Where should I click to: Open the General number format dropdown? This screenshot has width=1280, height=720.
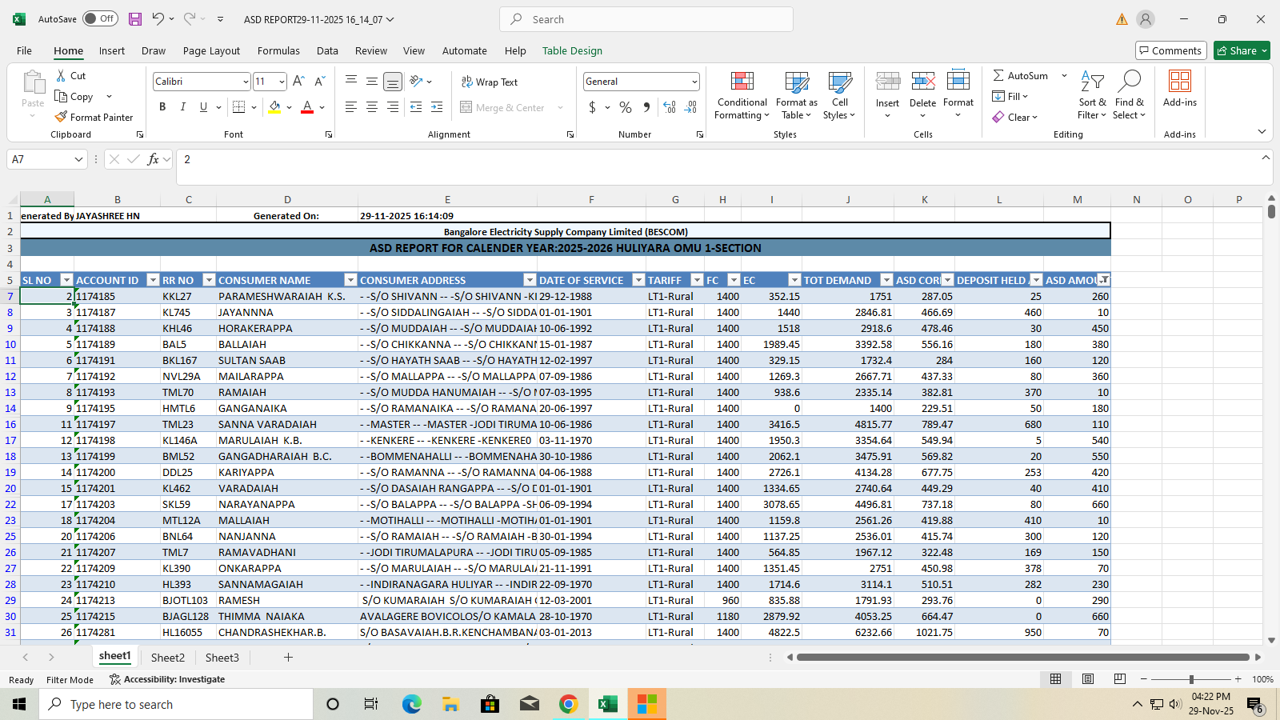(x=694, y=82)
